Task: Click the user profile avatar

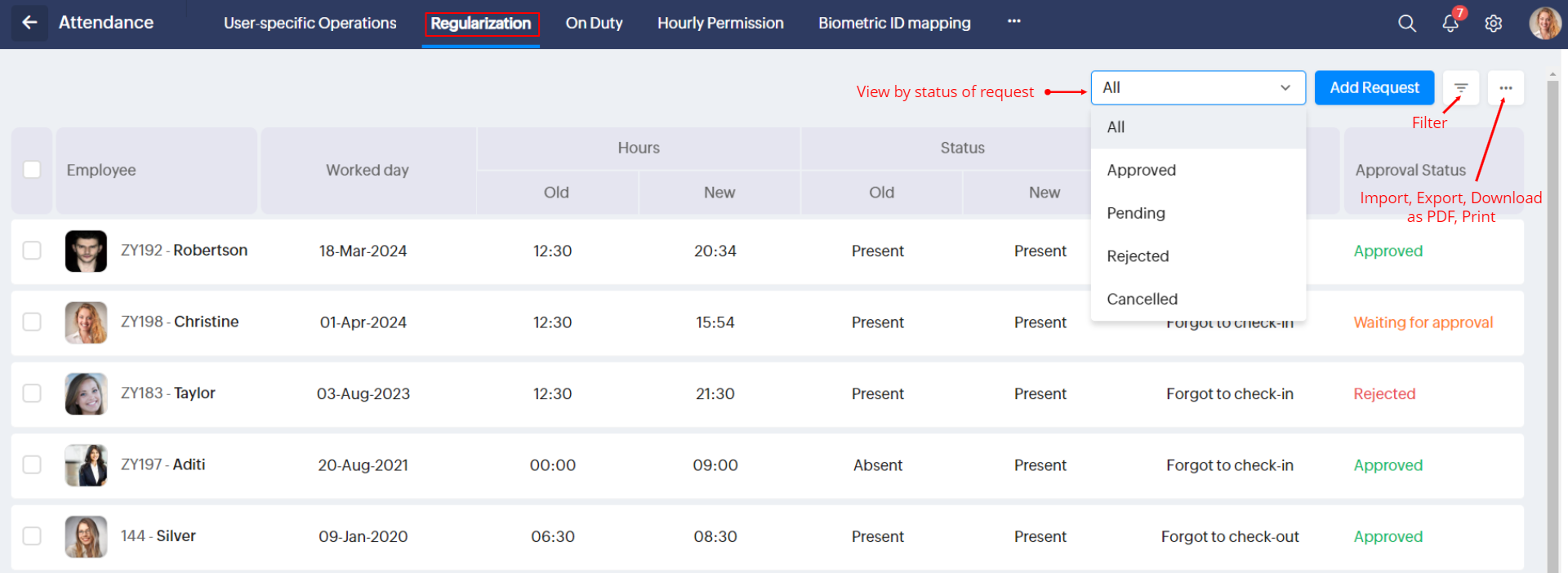Action: pos(1544,23)
